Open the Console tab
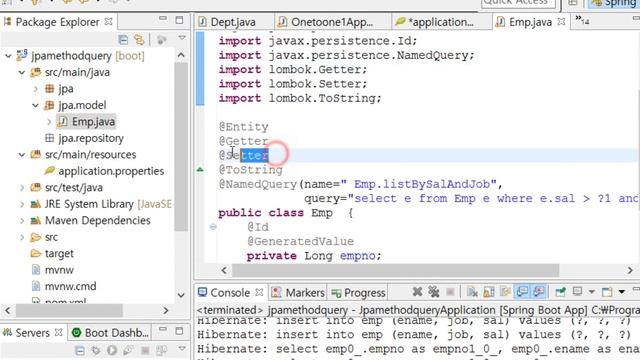 [x=229, y=293]
